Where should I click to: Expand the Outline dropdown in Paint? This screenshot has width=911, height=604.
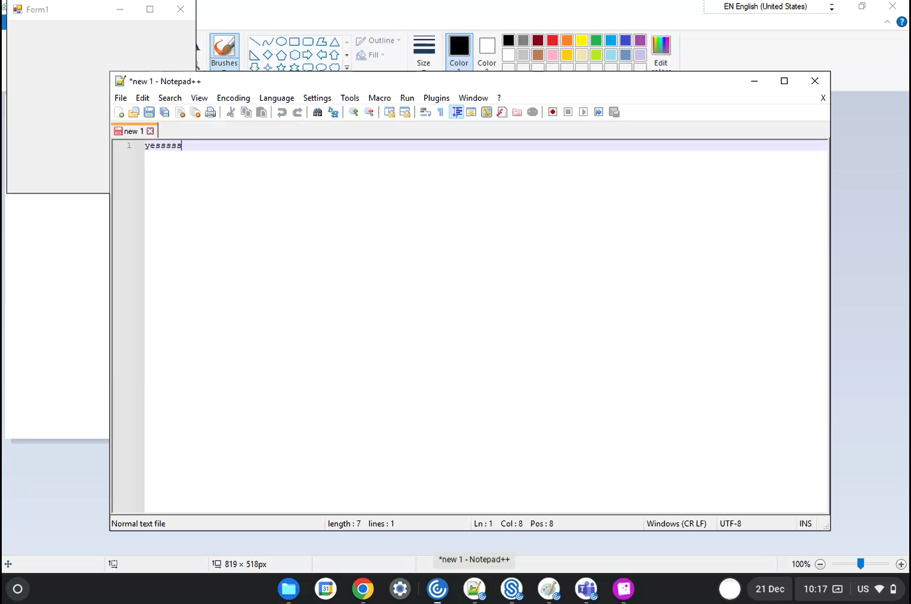379,41
